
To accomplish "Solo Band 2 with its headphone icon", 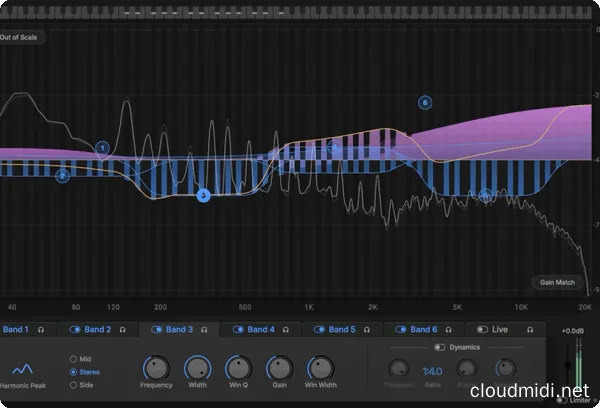I will (122, 330).
